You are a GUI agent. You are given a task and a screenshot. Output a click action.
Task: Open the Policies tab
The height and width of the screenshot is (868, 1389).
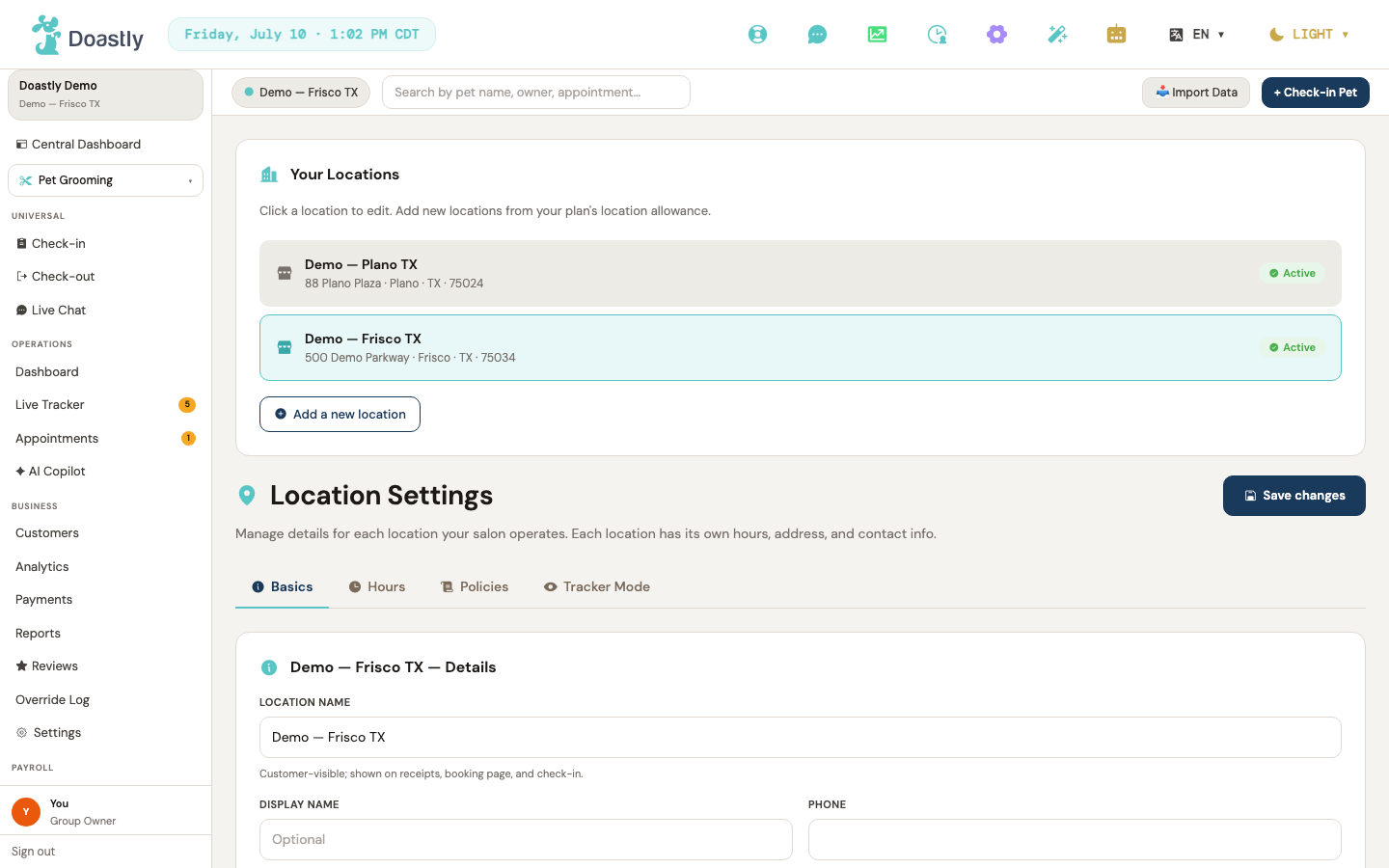[x=474, y=587]
